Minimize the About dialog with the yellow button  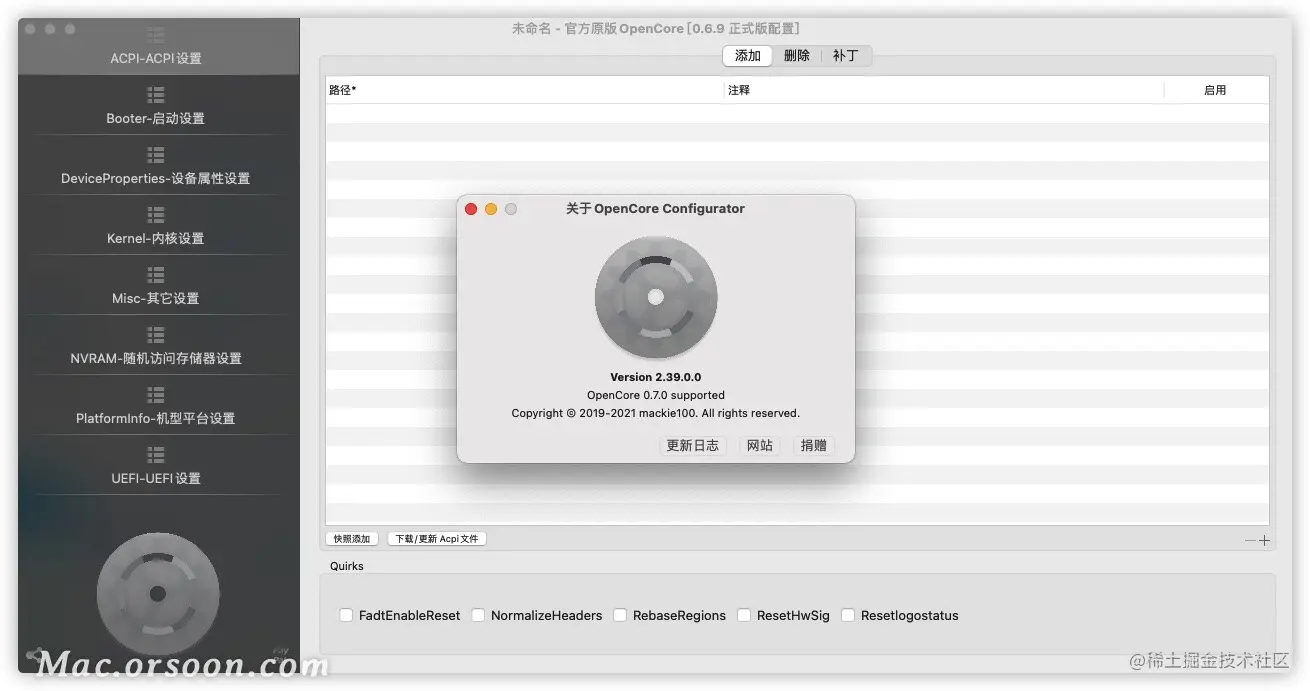click(491, 209)
